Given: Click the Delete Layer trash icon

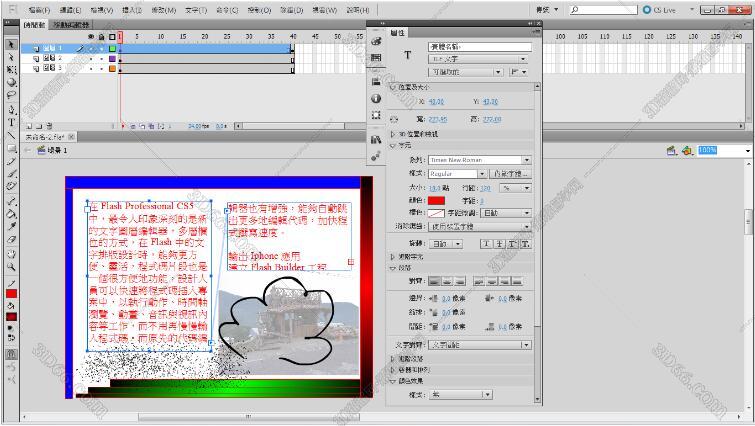Looking at the screenshot, I should pos(49,126).
